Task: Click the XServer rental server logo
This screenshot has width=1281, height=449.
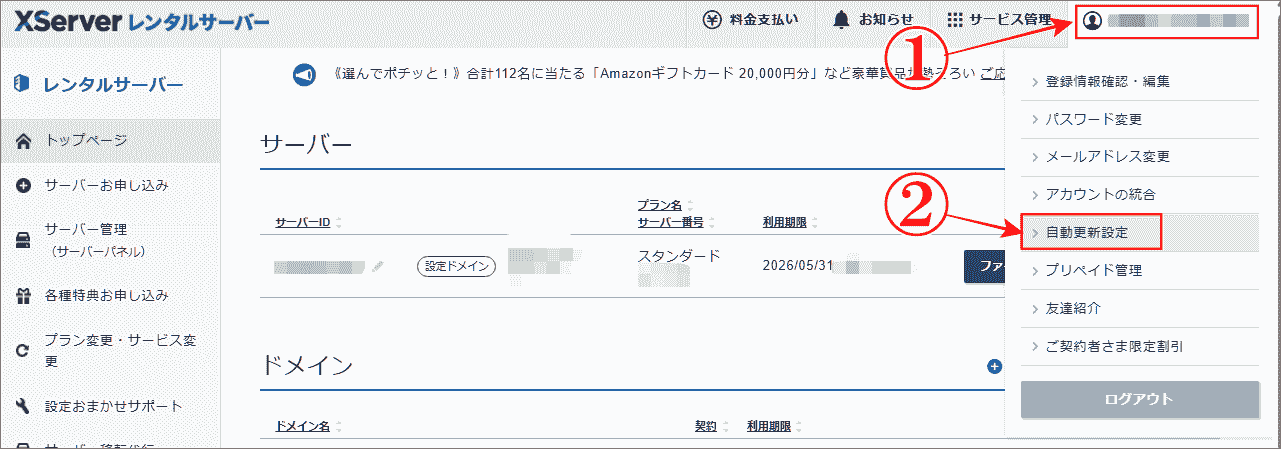Action: pos(141,21)
